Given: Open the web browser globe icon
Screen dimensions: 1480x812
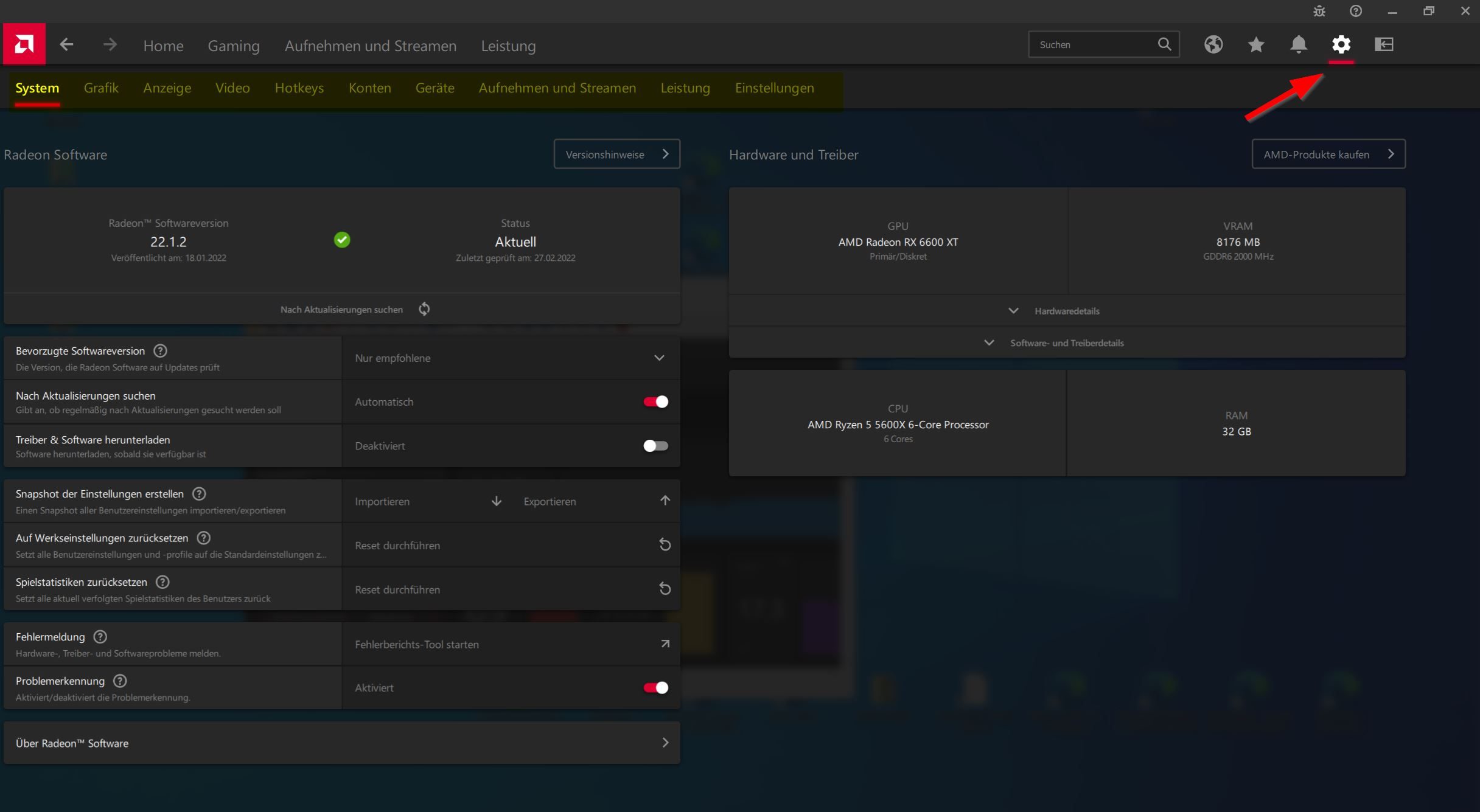Looking at the screenshot, I should (x=1213, y=44).
